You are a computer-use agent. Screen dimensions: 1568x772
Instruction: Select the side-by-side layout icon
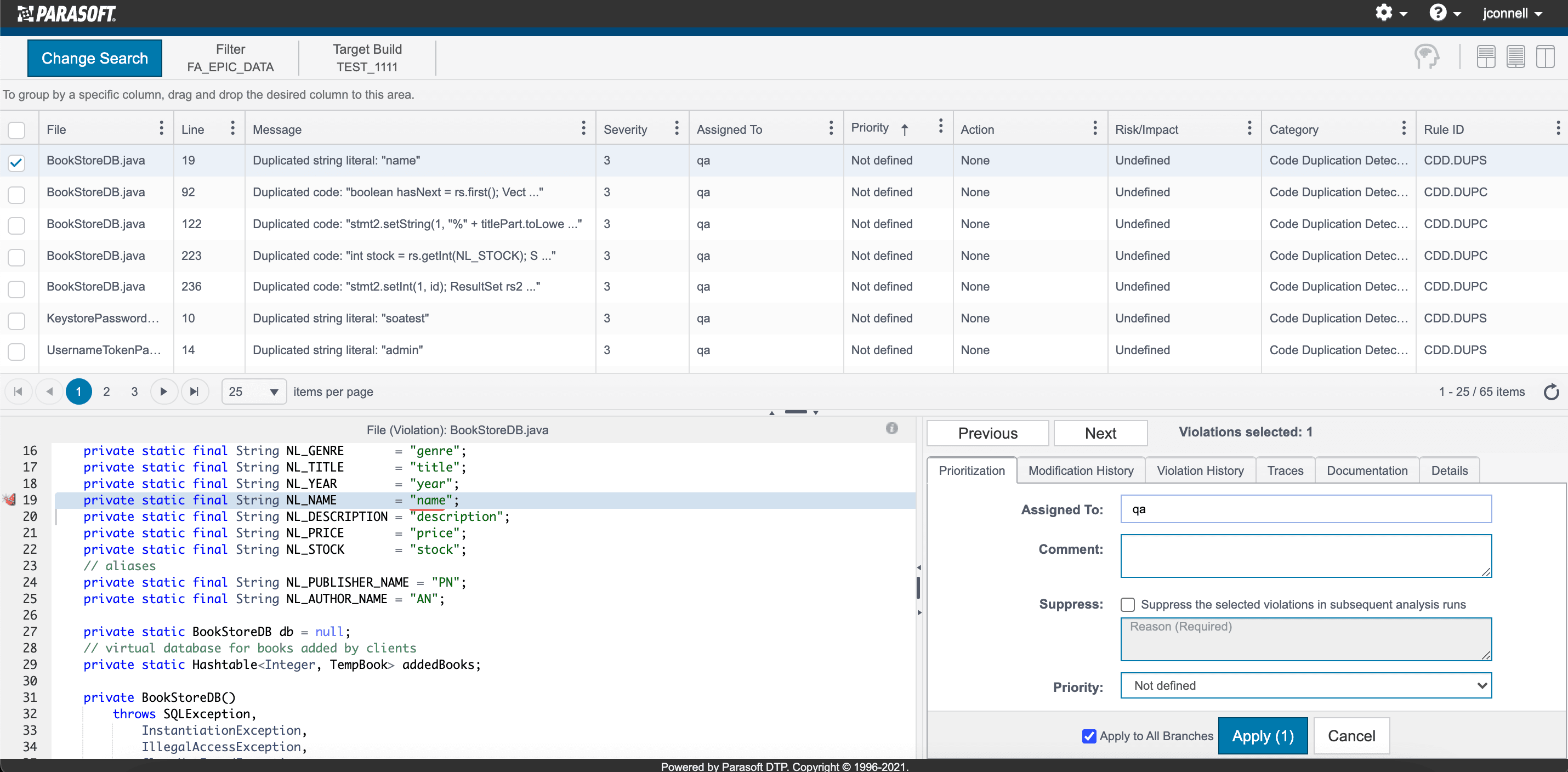point(1545,57)
